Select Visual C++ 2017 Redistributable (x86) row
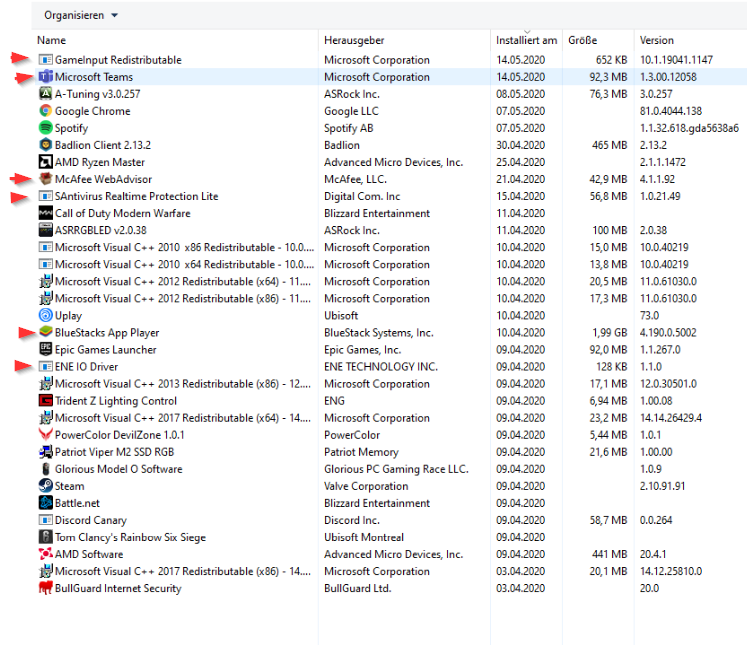The height and width of the screenshot is (645, 747). click(x=391, y=571)
